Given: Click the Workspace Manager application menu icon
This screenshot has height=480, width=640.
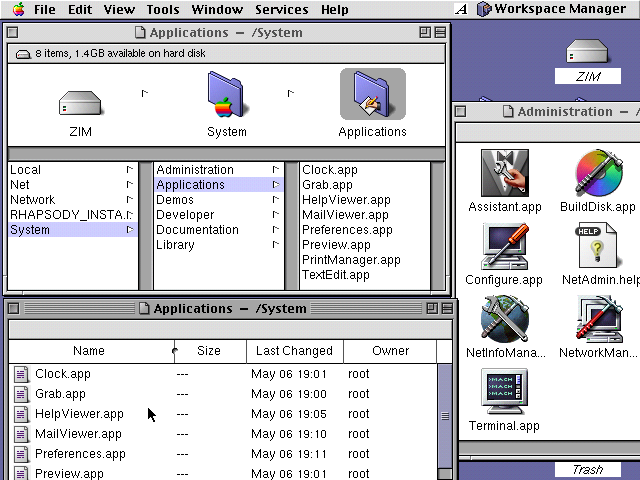Looking at the screenshot, I should coord(484,9).
